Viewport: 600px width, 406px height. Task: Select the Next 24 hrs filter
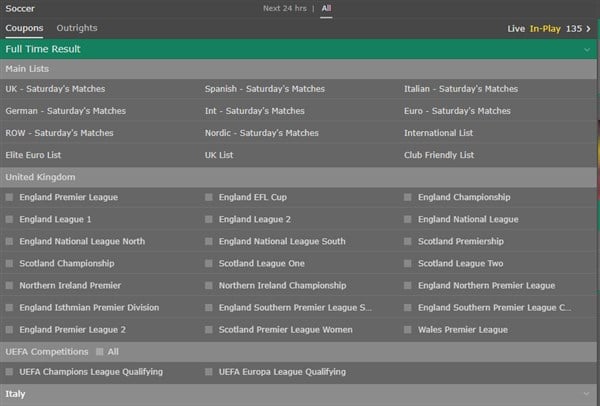point(285,8)
